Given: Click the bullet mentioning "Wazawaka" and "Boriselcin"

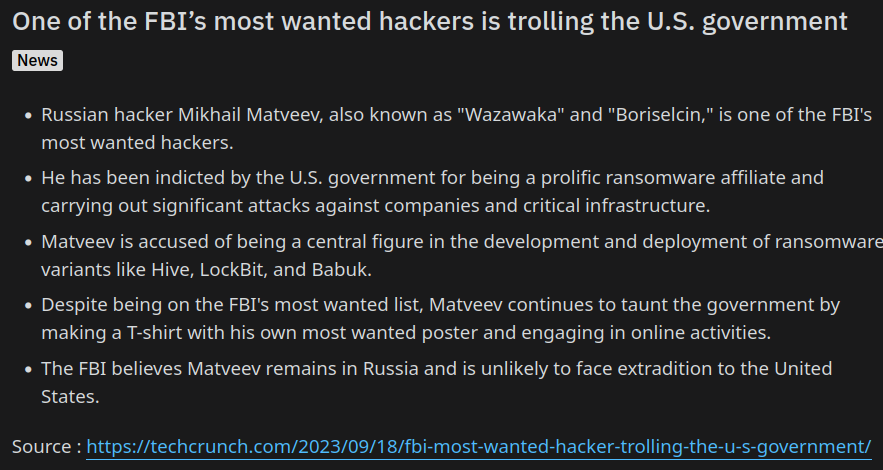Looking at the screenshot, I should click(456, 128).
